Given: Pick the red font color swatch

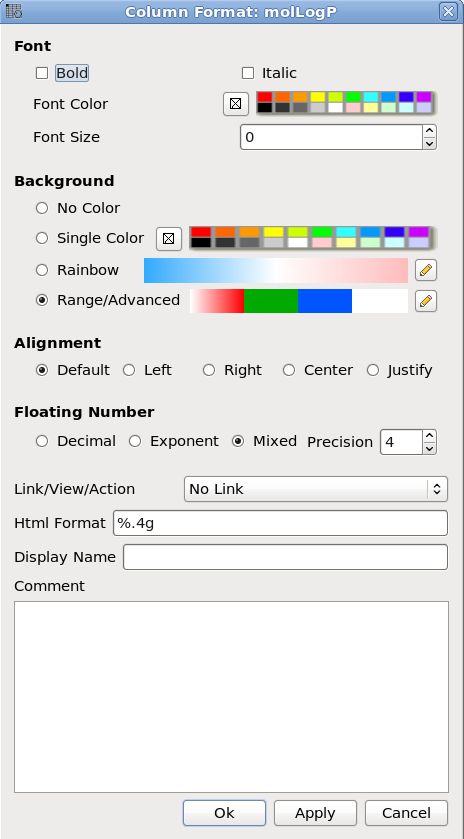Looking at the screenshot, I should (x=265, y=97).
